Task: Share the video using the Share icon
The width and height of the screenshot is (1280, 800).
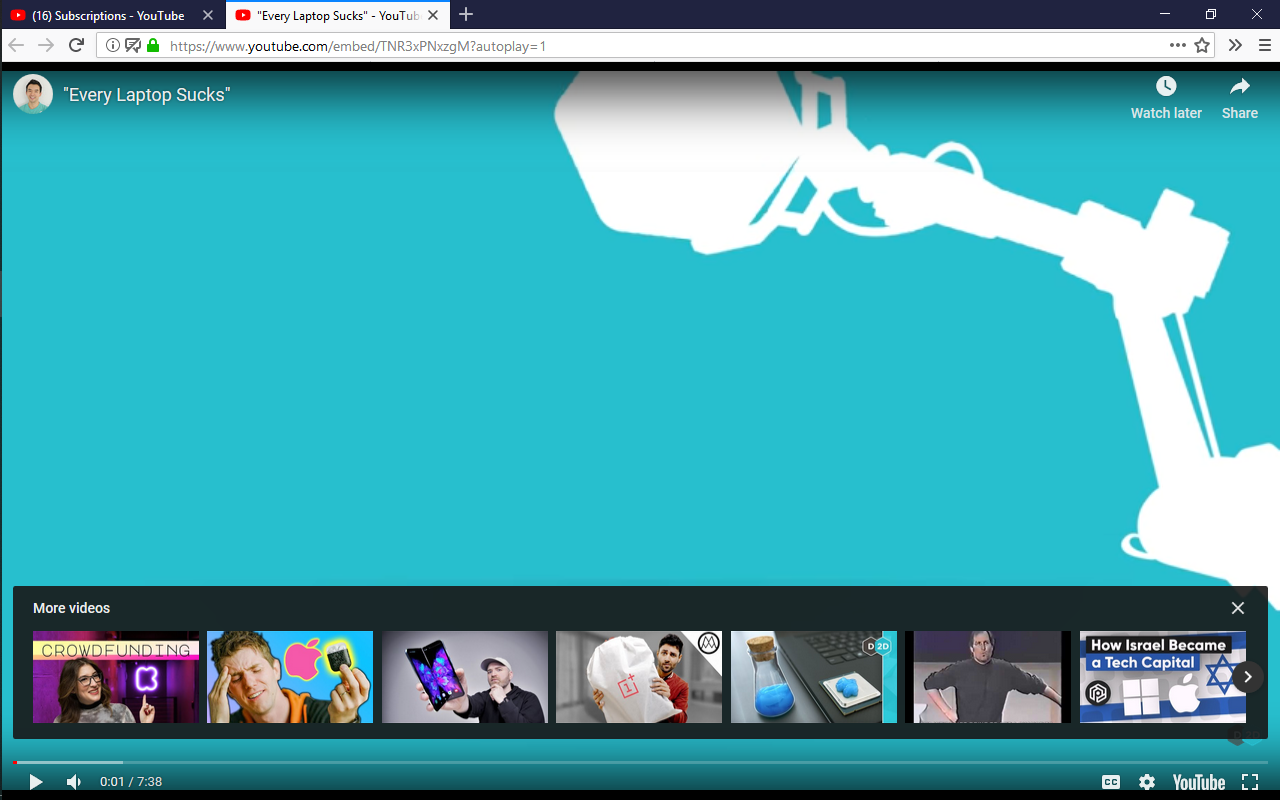Action: pos(1239,97)
